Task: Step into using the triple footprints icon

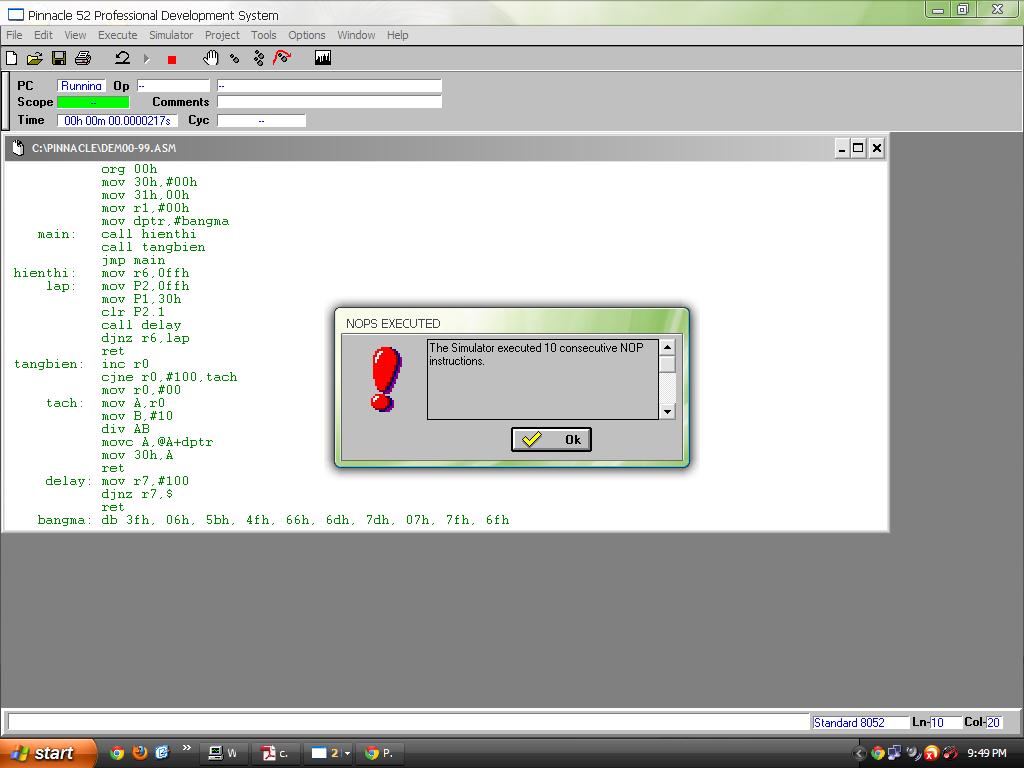Action: 259,59
